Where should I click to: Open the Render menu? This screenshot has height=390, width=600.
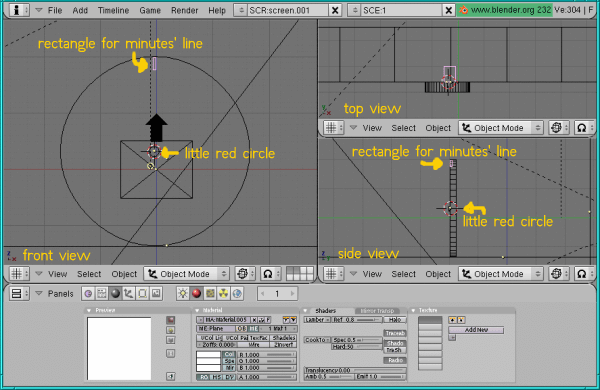pos(184,10)
